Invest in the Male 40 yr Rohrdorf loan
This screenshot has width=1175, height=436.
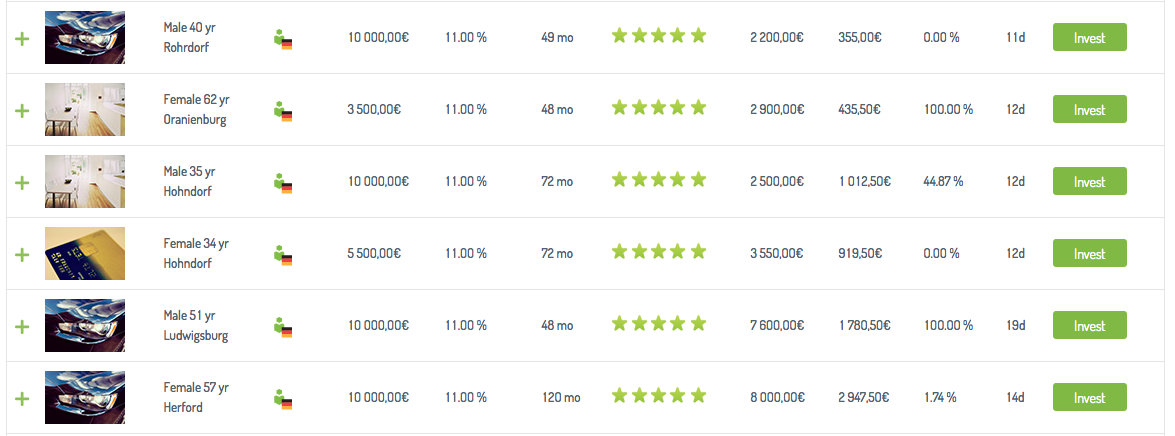click(1089, 38)
